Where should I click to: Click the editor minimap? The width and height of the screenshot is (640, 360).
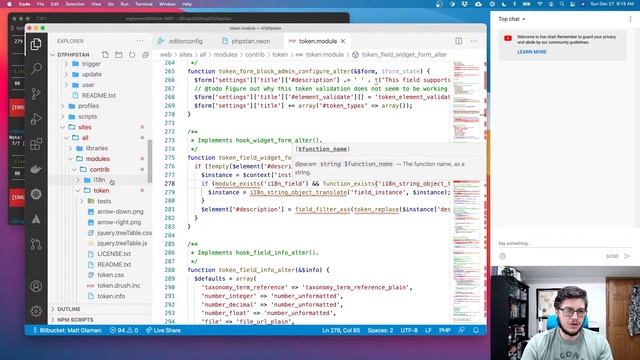tap(467, 192)
